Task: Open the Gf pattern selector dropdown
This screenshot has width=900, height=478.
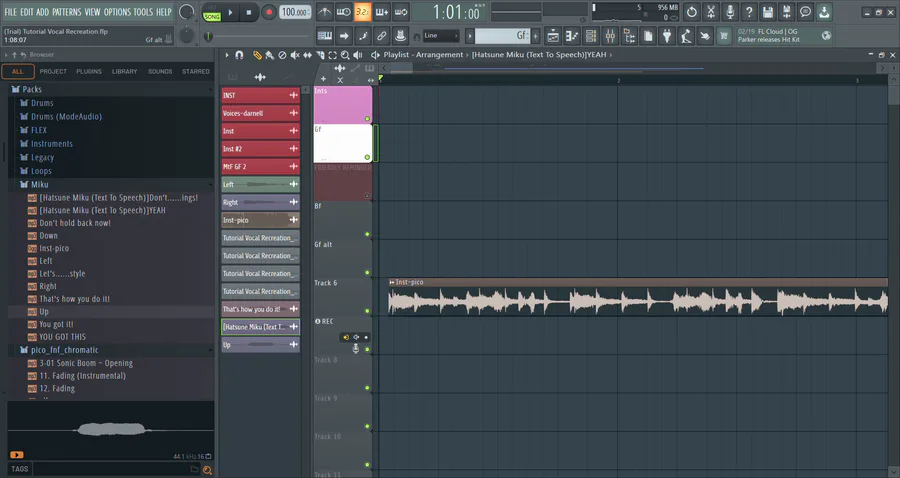Action: [502, 36]
